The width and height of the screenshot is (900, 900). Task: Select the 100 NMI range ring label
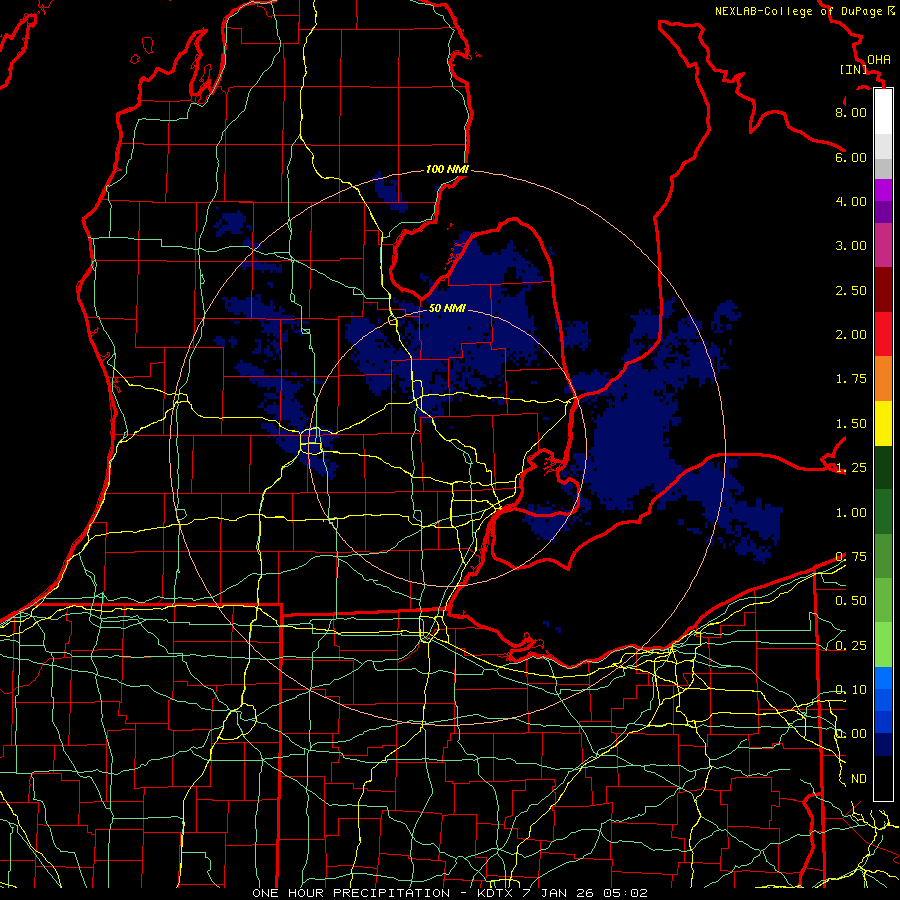point(447,169)
